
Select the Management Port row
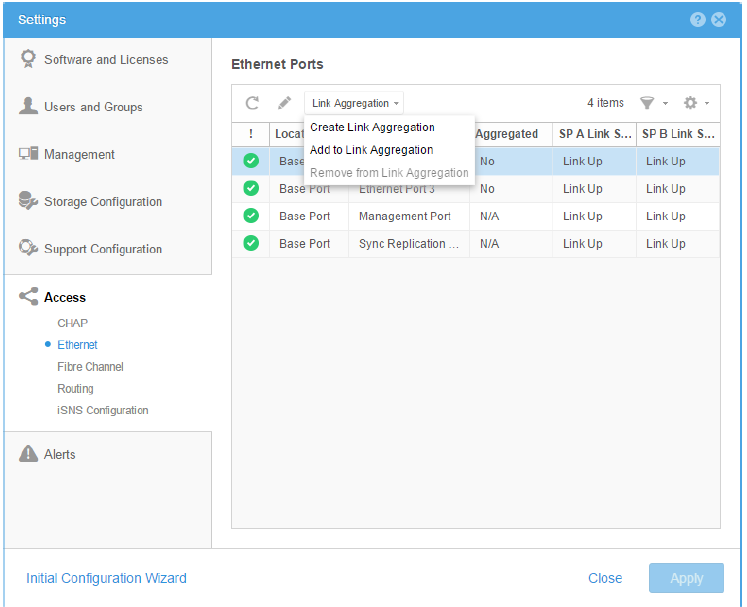point(405,216)
